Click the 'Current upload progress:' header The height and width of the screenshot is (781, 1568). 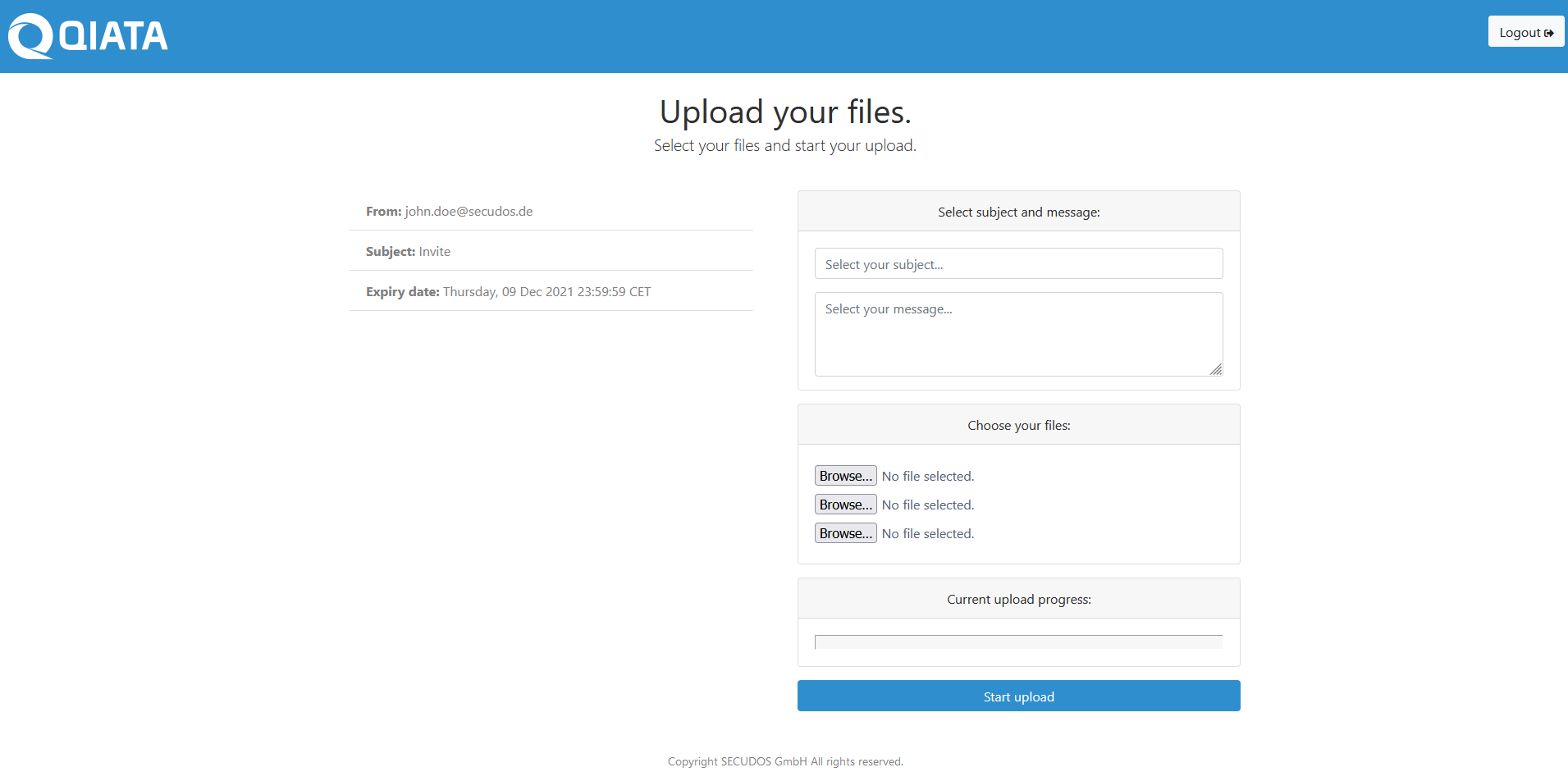click(x=1018, y=599)
